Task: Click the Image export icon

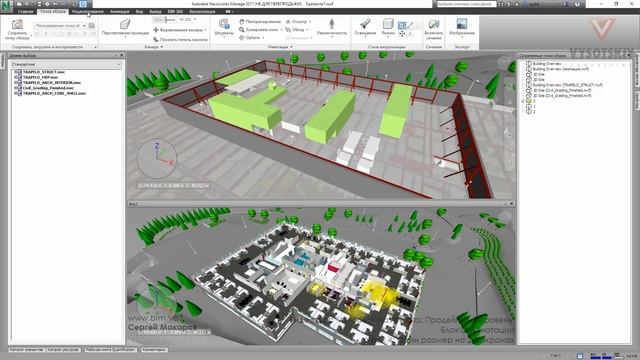Action: (x=462, y=24)
